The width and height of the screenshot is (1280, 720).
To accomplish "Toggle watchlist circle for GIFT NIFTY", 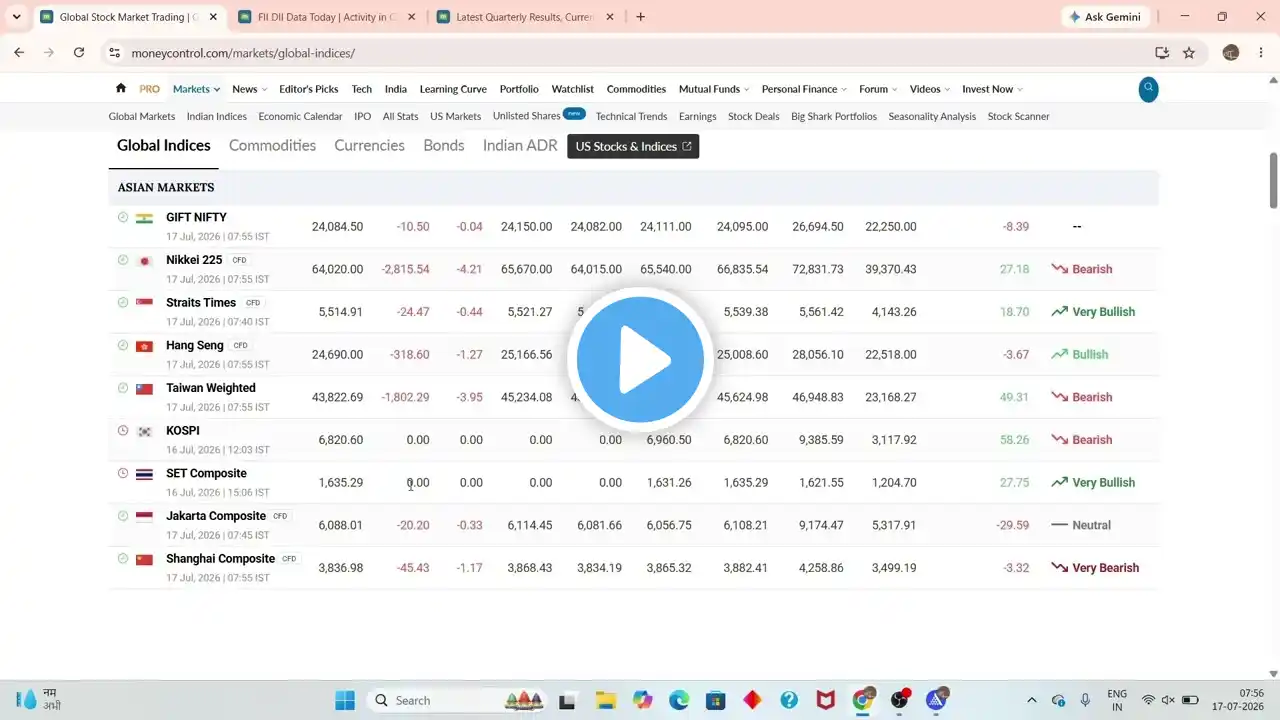I will 123,217.
